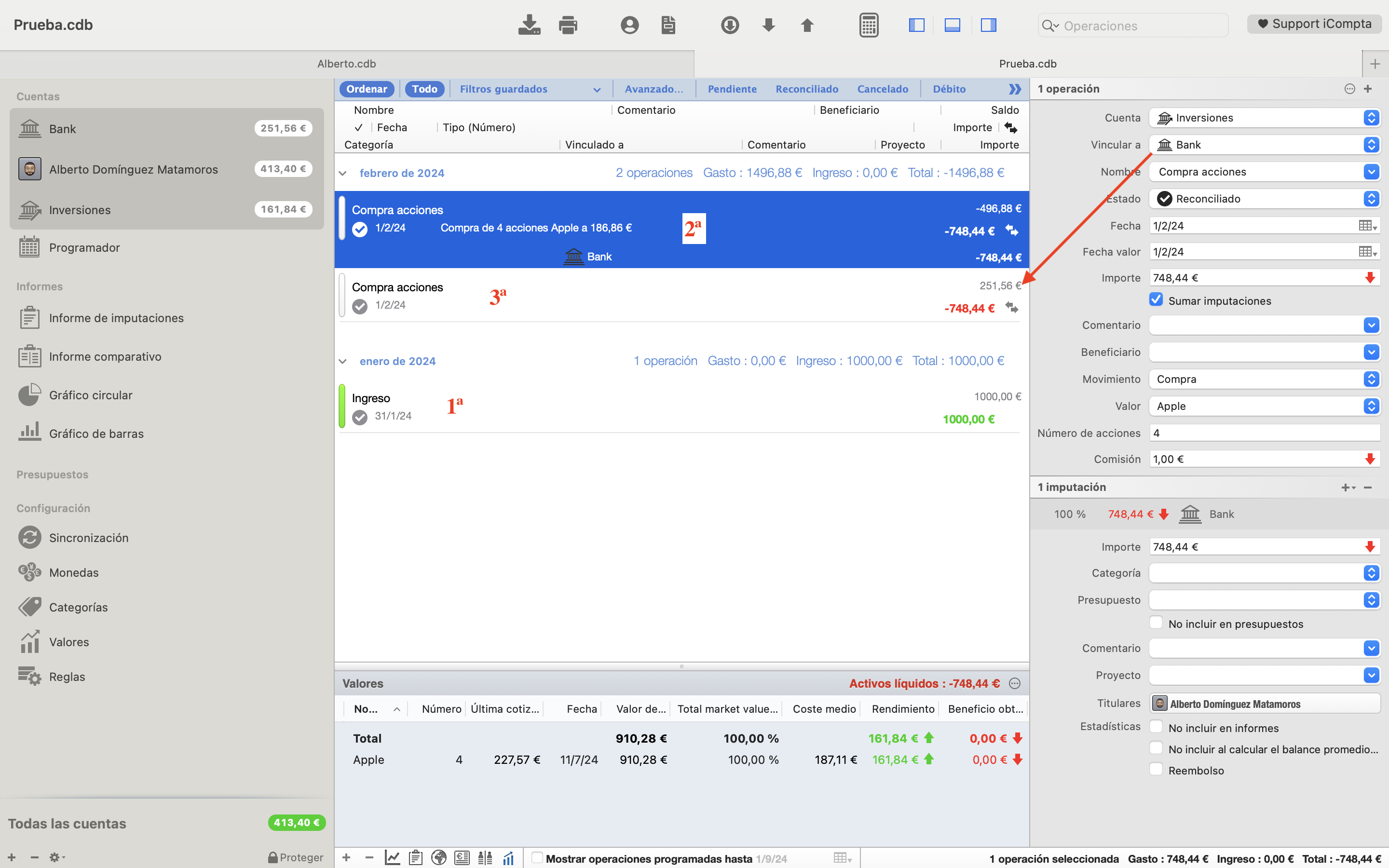Switch to the Alberto.cdb tab
Screen dimensions: 1389x868
347,64
